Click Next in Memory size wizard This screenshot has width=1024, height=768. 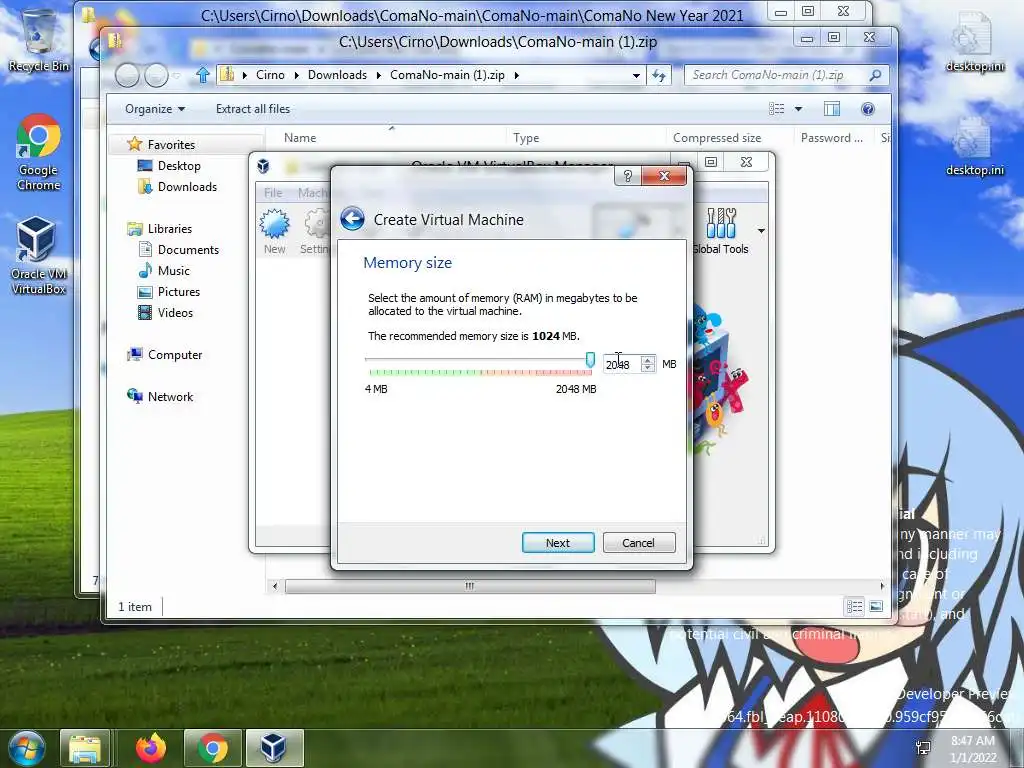pos(558,543)
